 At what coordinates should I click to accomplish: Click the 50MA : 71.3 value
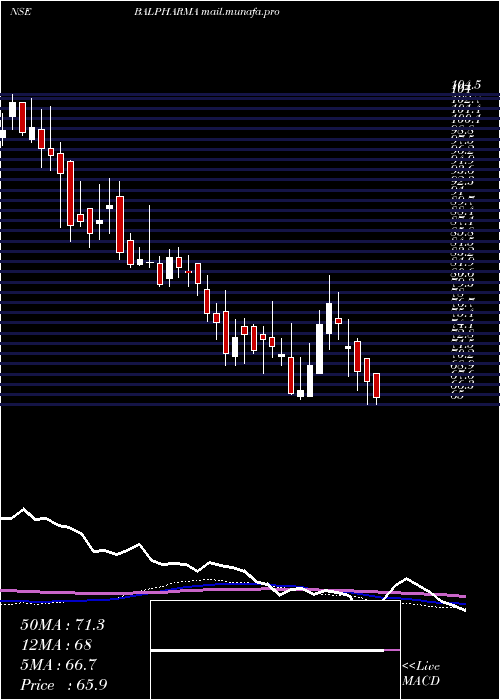coord(62,625)
